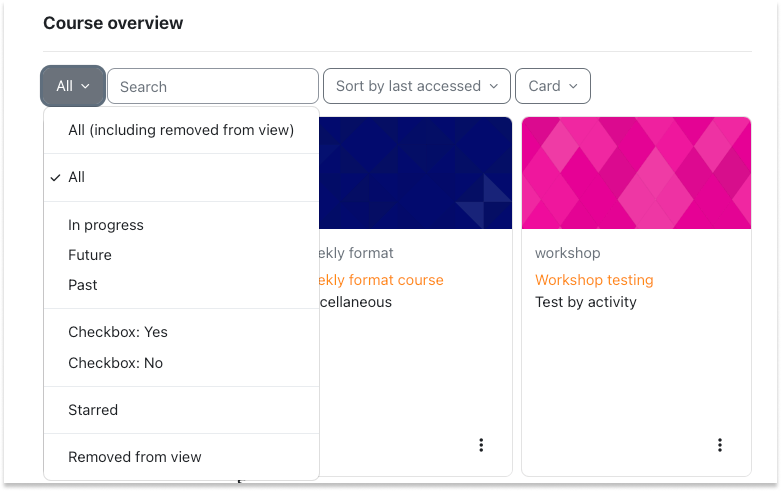Open the three-dot menu on Workshop testing card

[x=719, y=445]
